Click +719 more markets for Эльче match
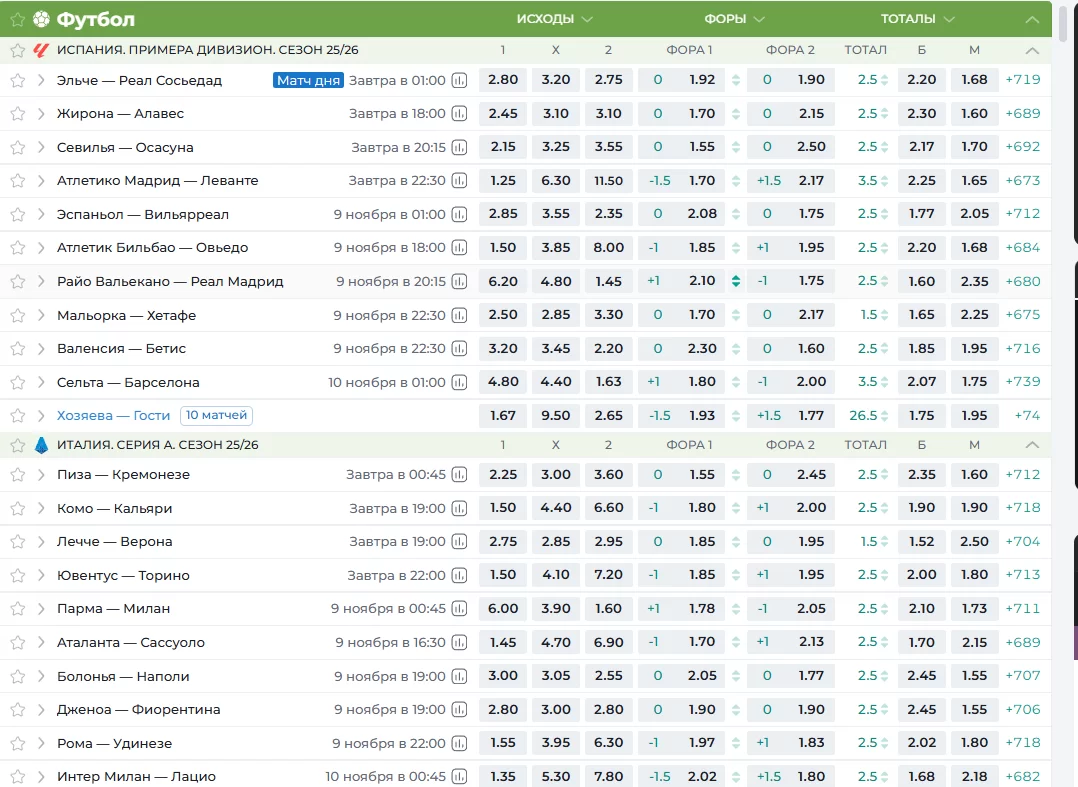 pos(1022,80)
